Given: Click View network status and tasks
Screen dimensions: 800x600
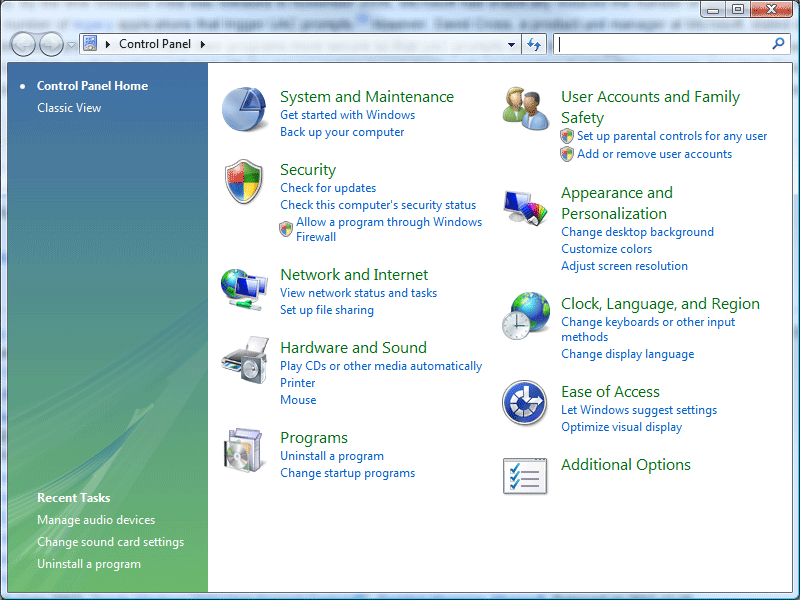Looking at the screenshot, I should tap(358, 293).
